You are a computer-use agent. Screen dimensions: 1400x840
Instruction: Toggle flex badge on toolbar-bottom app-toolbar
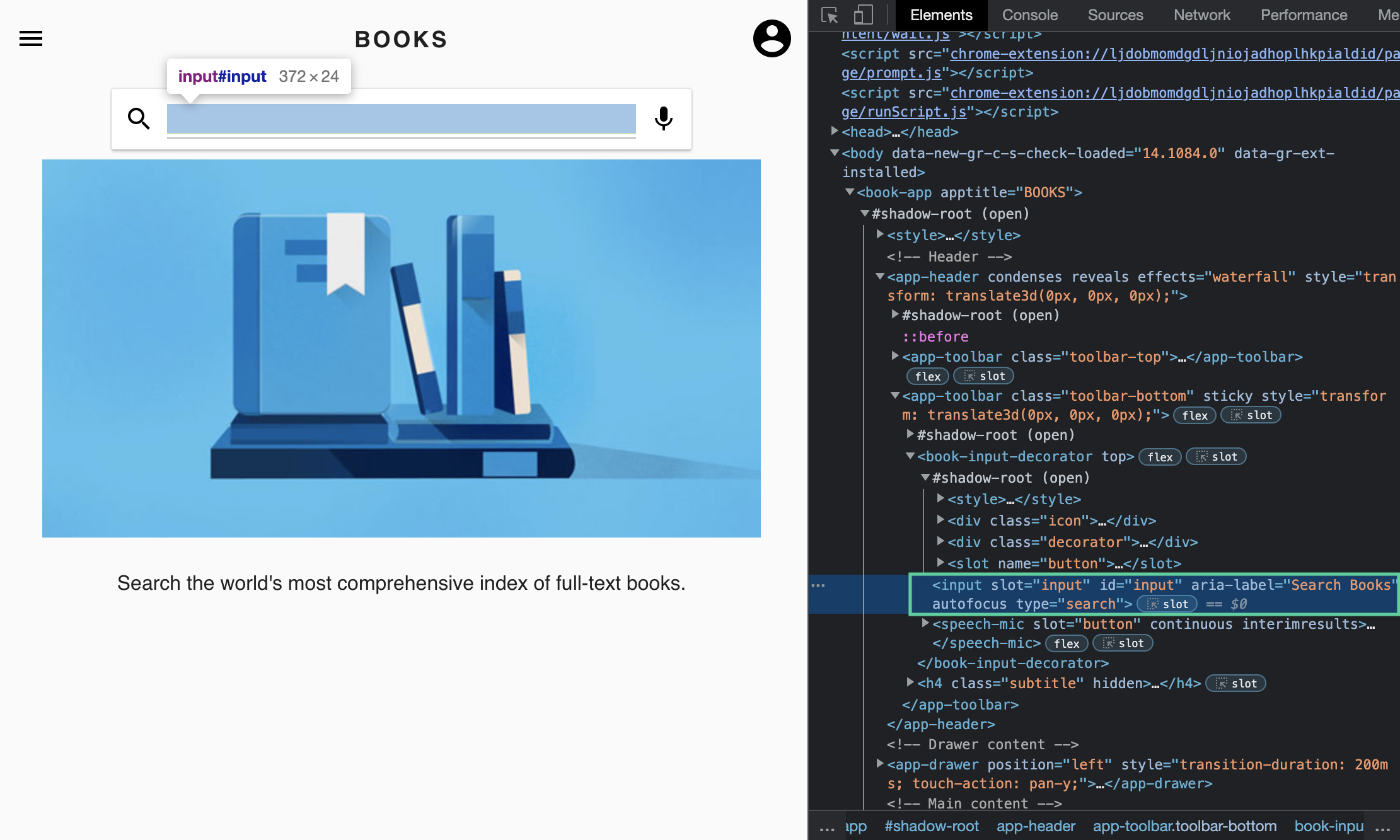point(1195,415)
